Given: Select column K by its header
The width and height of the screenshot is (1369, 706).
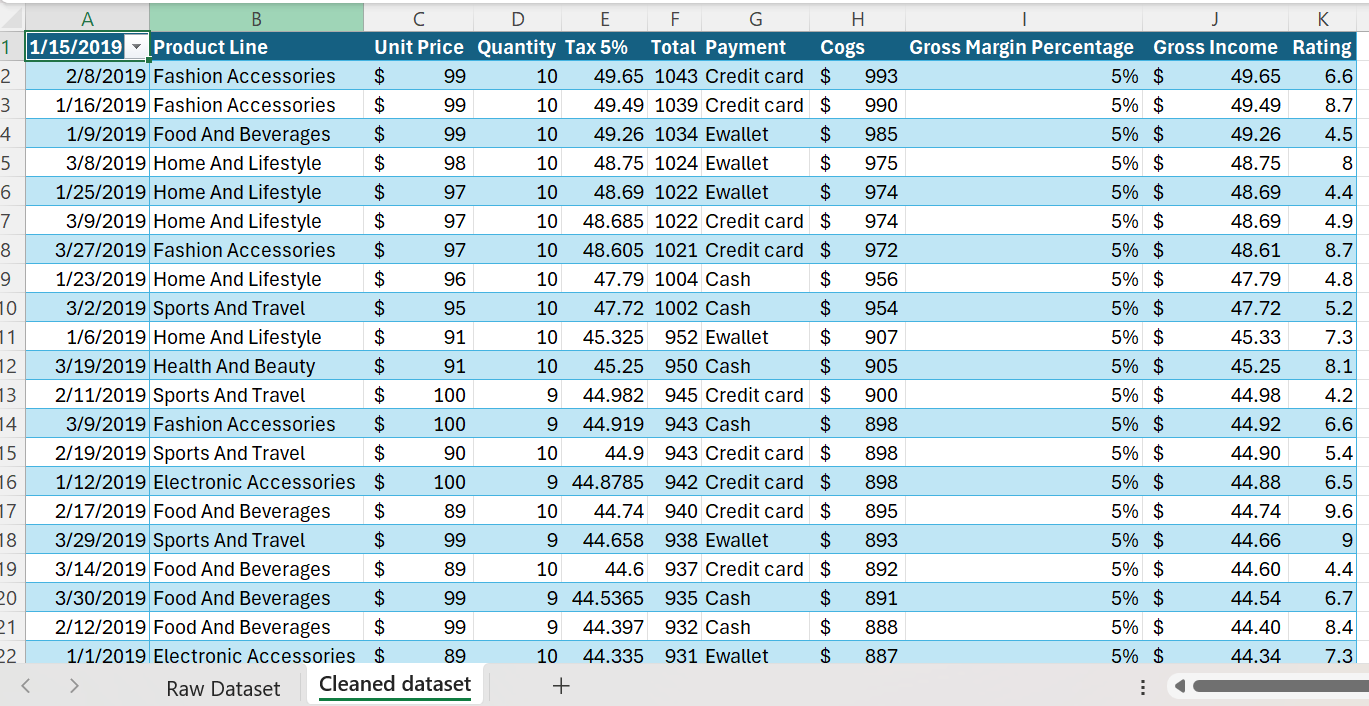Looking at the screenshot, I should point(1322,18).
